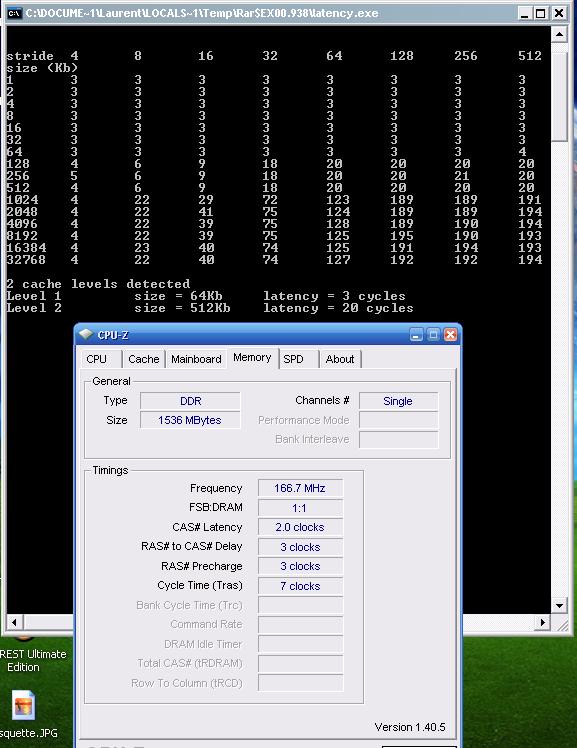
Task: Click the Frequency value 166.7 MHz
Action: click(300, 488)
